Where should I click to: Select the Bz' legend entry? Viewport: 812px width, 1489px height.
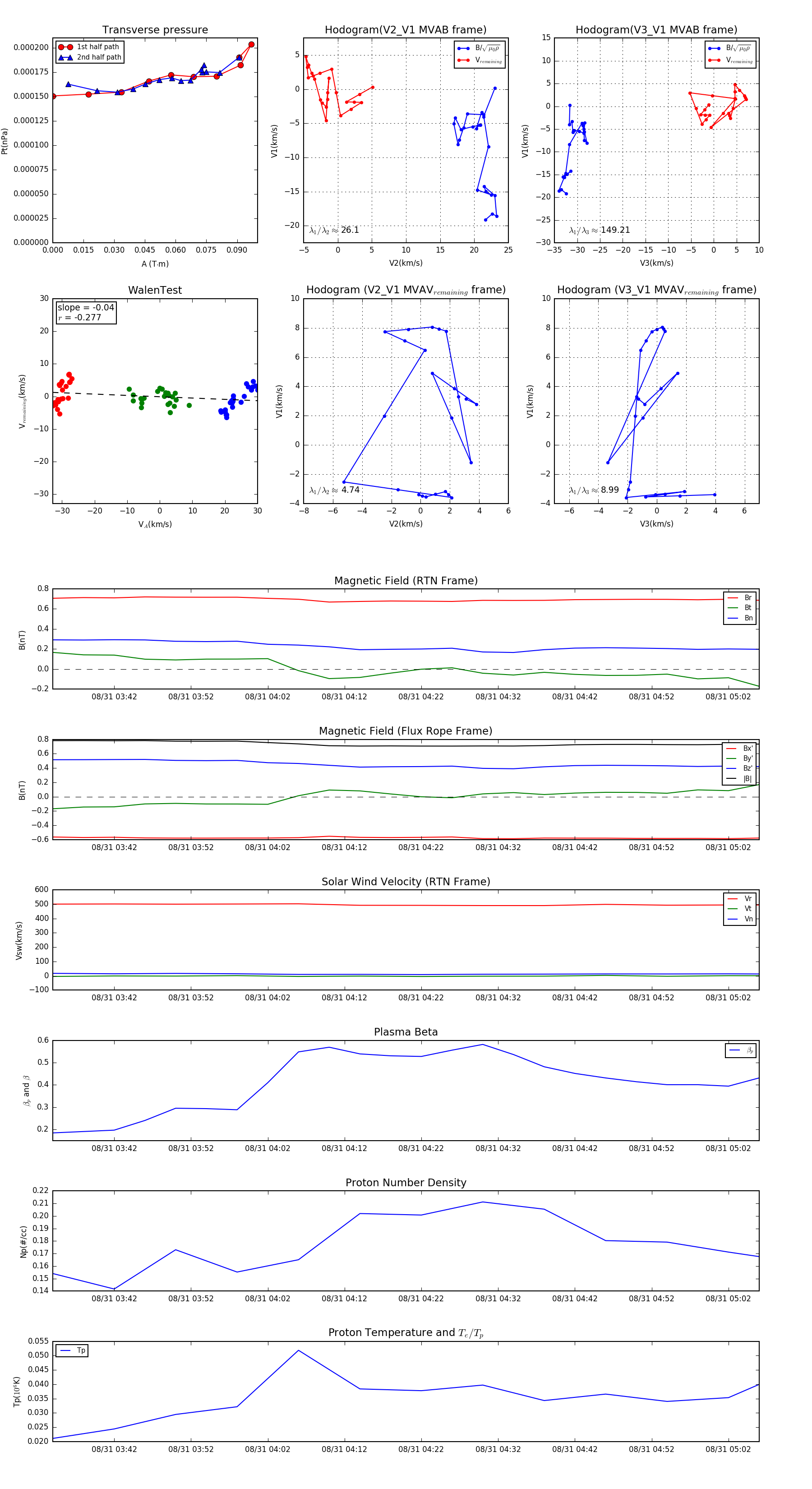point(739,768)
